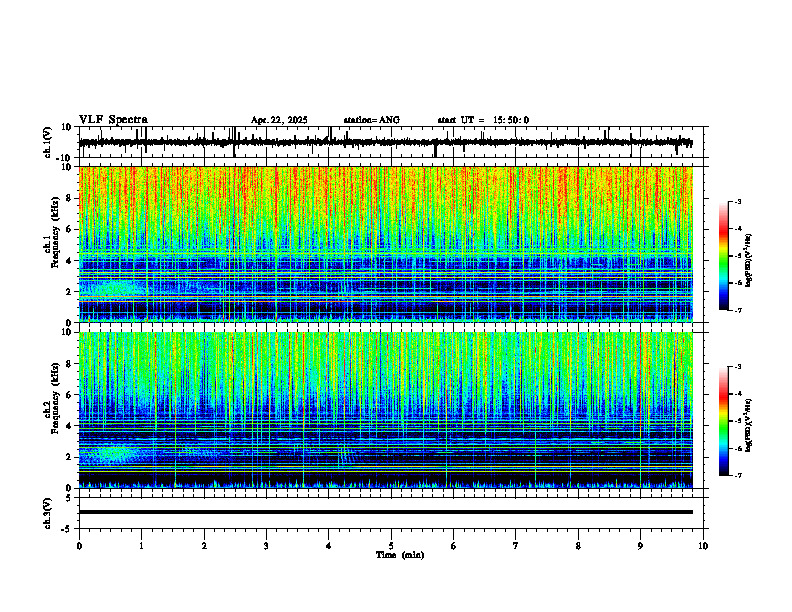Click the ch.1 voltage waveform trace panel
The width and height of the screenshot is (792, 612).
393,142
